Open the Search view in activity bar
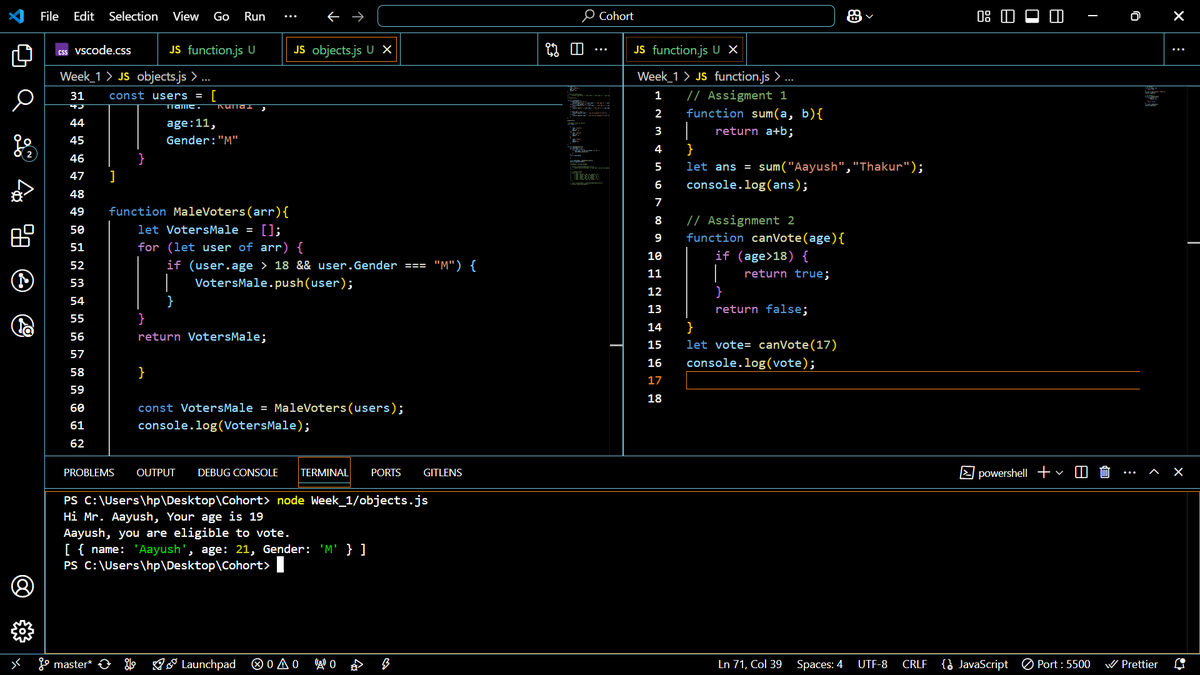This screenshot has width=1200, height=675. (22, 101)
